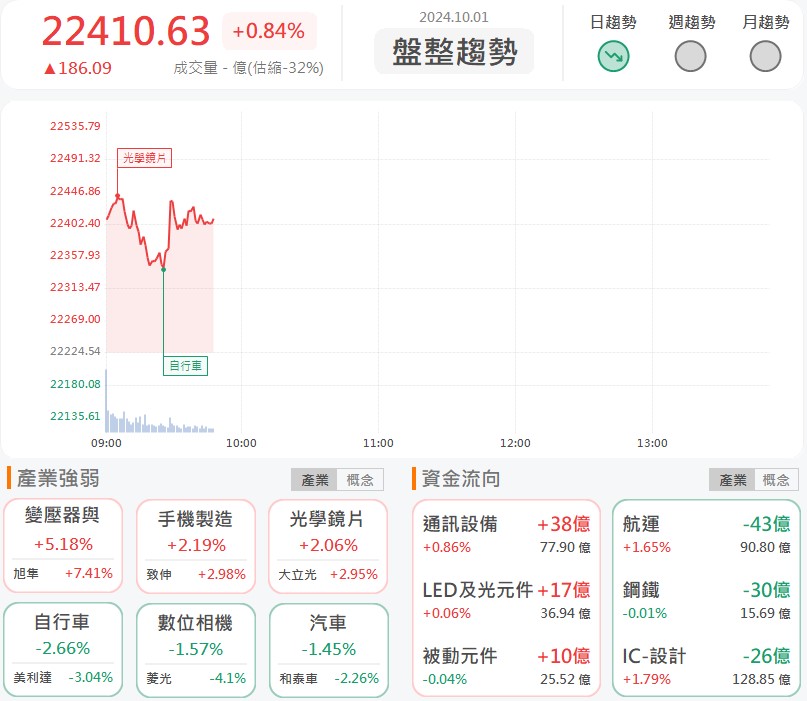Image resolution: width=807 pixels, height=701 pixels.
Task: Click the LED及光元件 fund inflow row
Action: pos(506,601)
